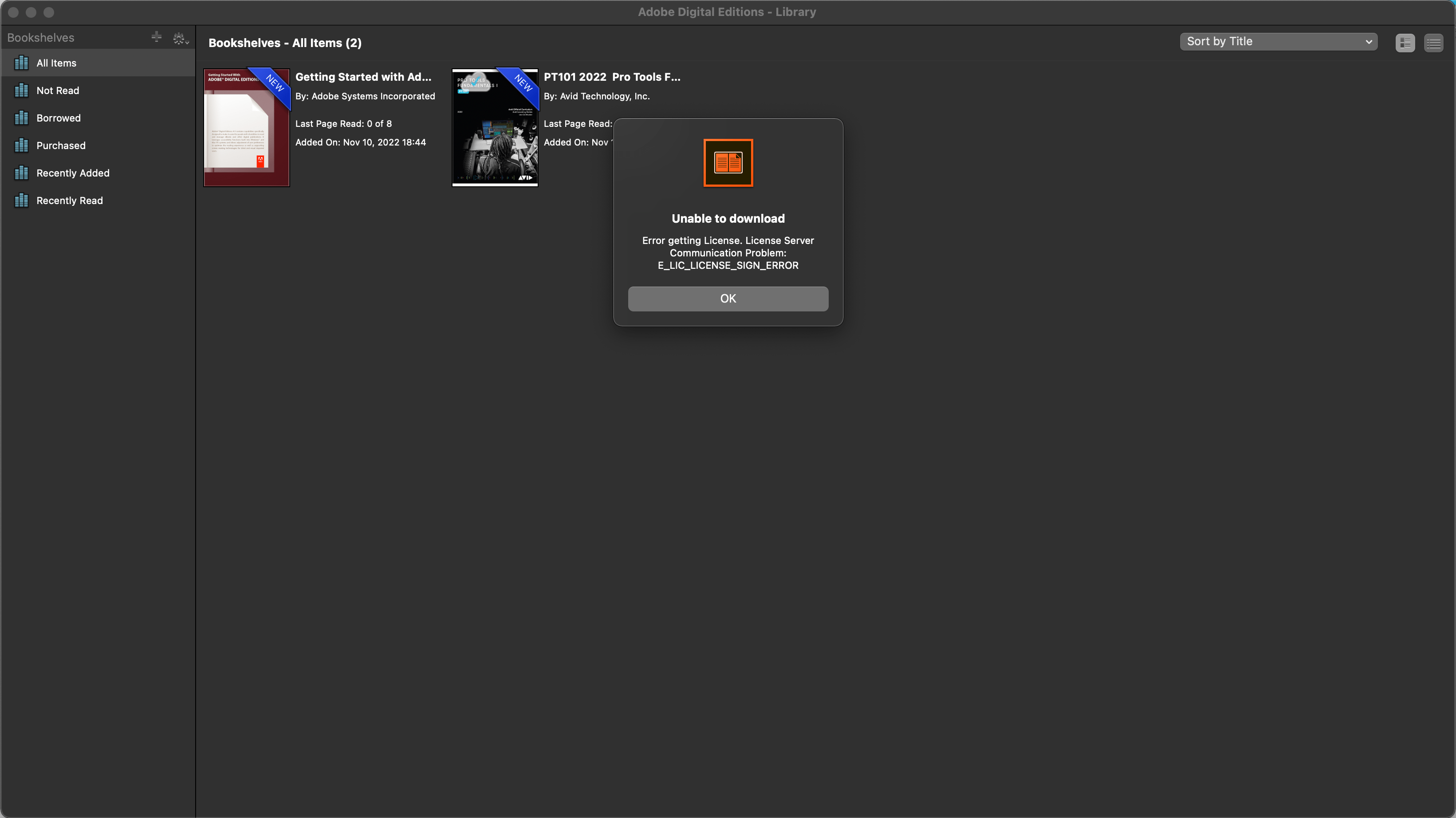The height and width of the screenshot is (818, 1456).
Task: Open the PT101 2022 Pro Tools title
Action: pos(612,77)
